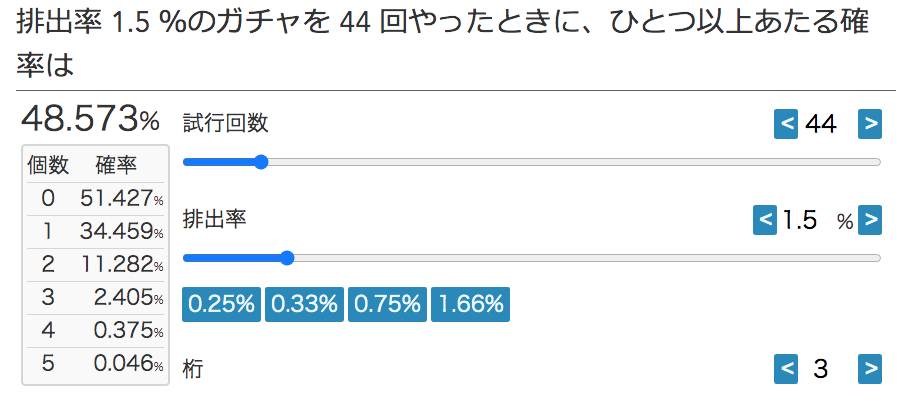The width and height of the screenshot is (900, 403).
Task: Decrease the drop rate (排出率)
Action: [765, 220]
